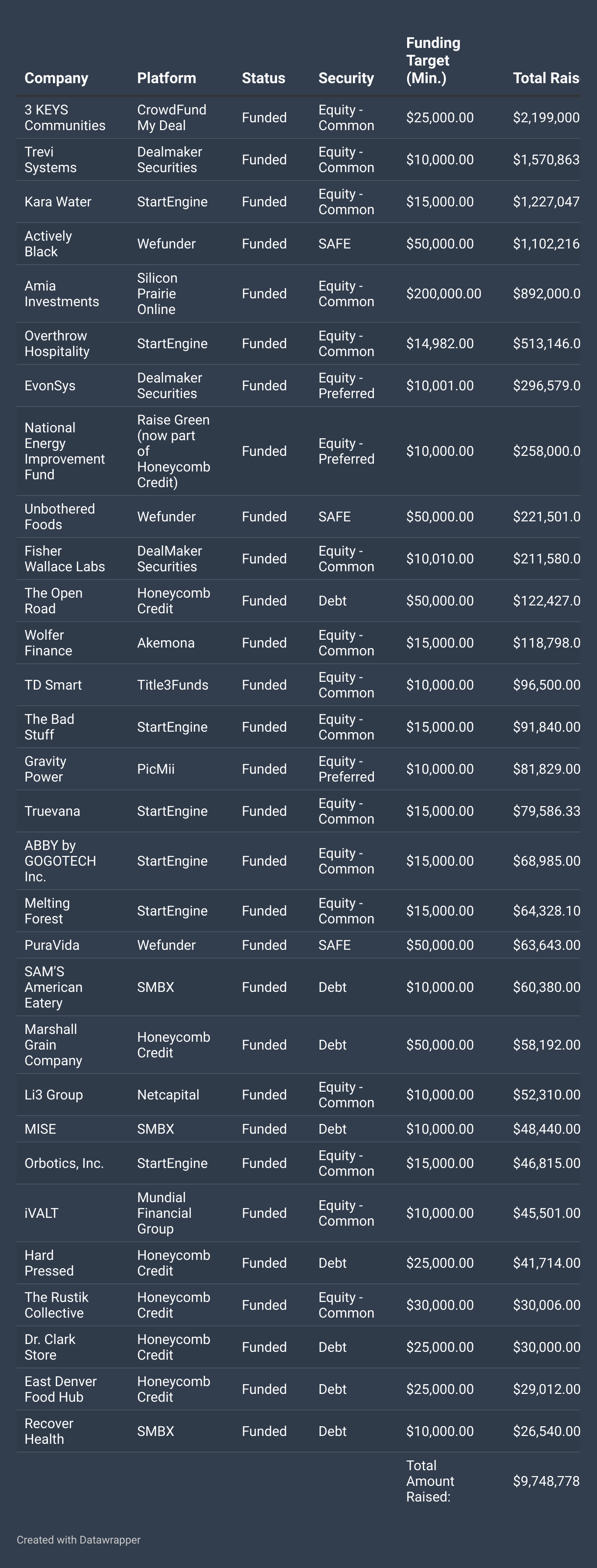This screenshot has width=597, height=1568.
Task: Click the Status column header
Action: pos(263,78)
